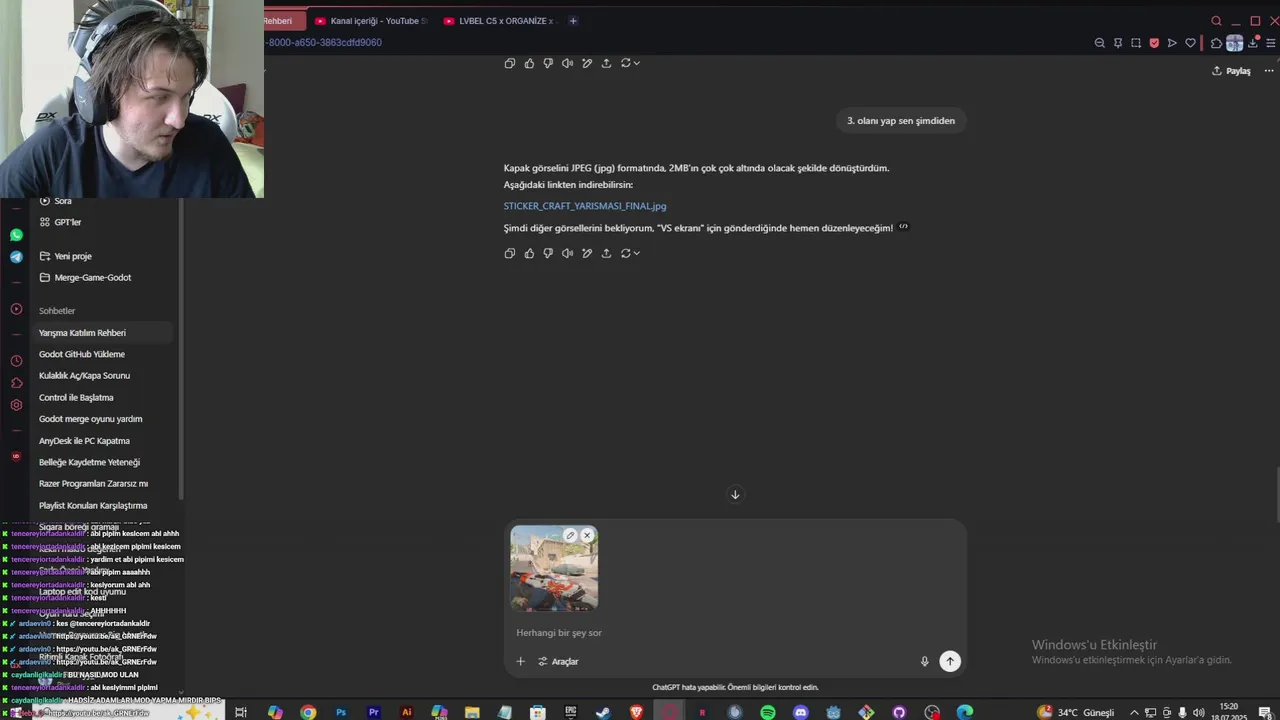The height and width of the screenshot is (720, 1280).
Task: Open a new browser tab
Action: 573,21
